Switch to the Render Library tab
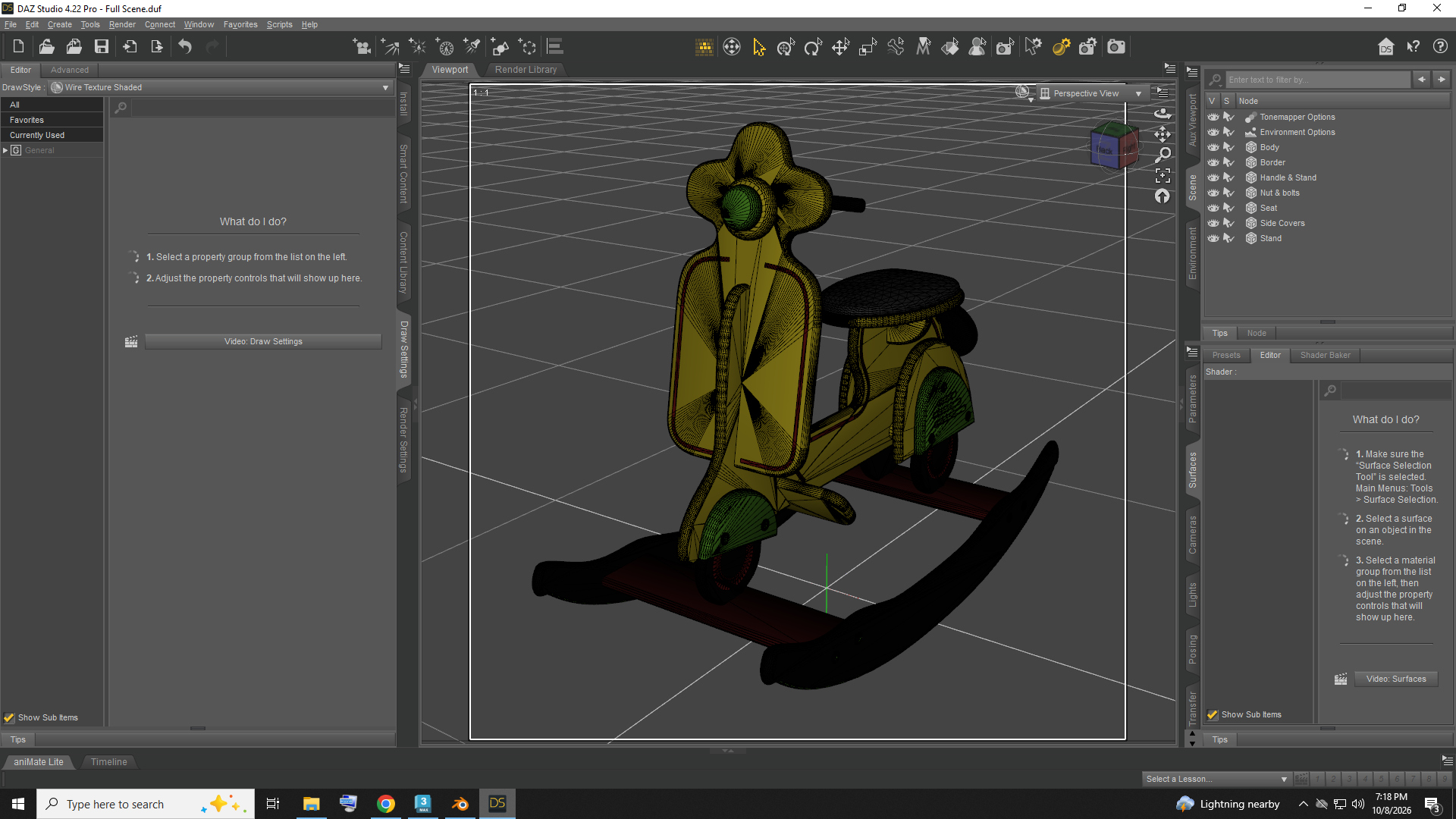This screenshot has height=819, width=1456. [526, 69]
